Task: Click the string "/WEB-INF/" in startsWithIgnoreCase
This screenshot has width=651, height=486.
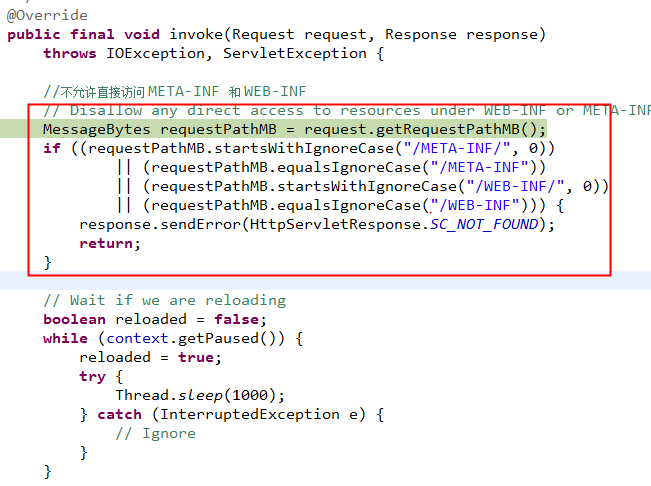Action: pyautogui.click(x=515, y=186)
